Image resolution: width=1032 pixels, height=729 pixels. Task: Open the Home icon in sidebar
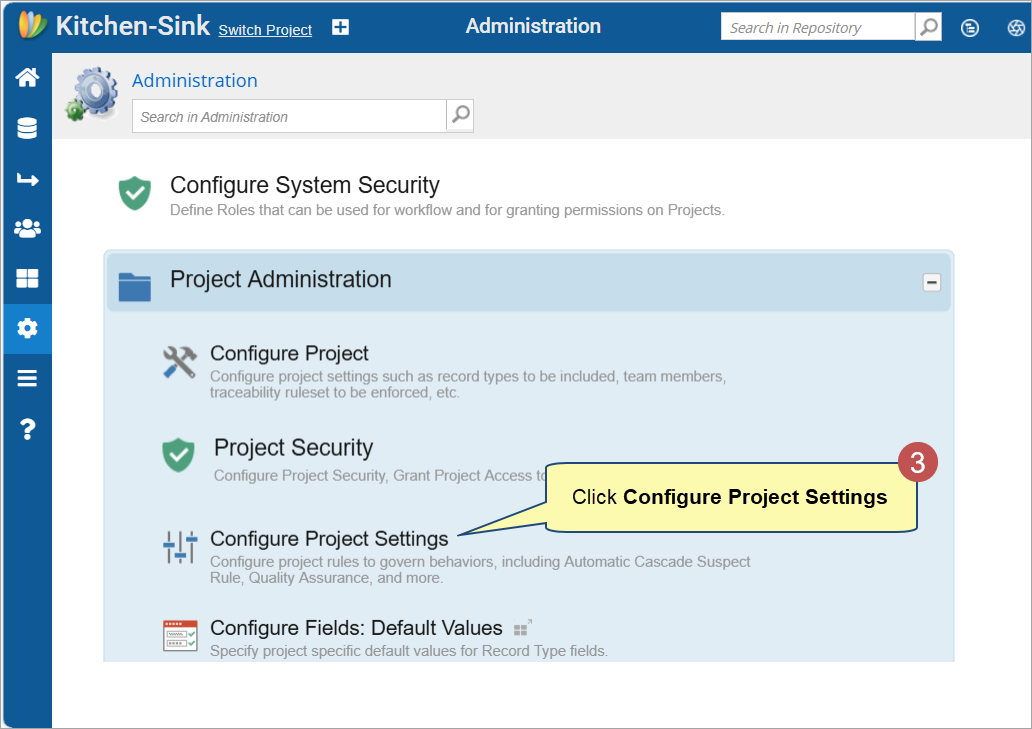[x=27, y=78]
